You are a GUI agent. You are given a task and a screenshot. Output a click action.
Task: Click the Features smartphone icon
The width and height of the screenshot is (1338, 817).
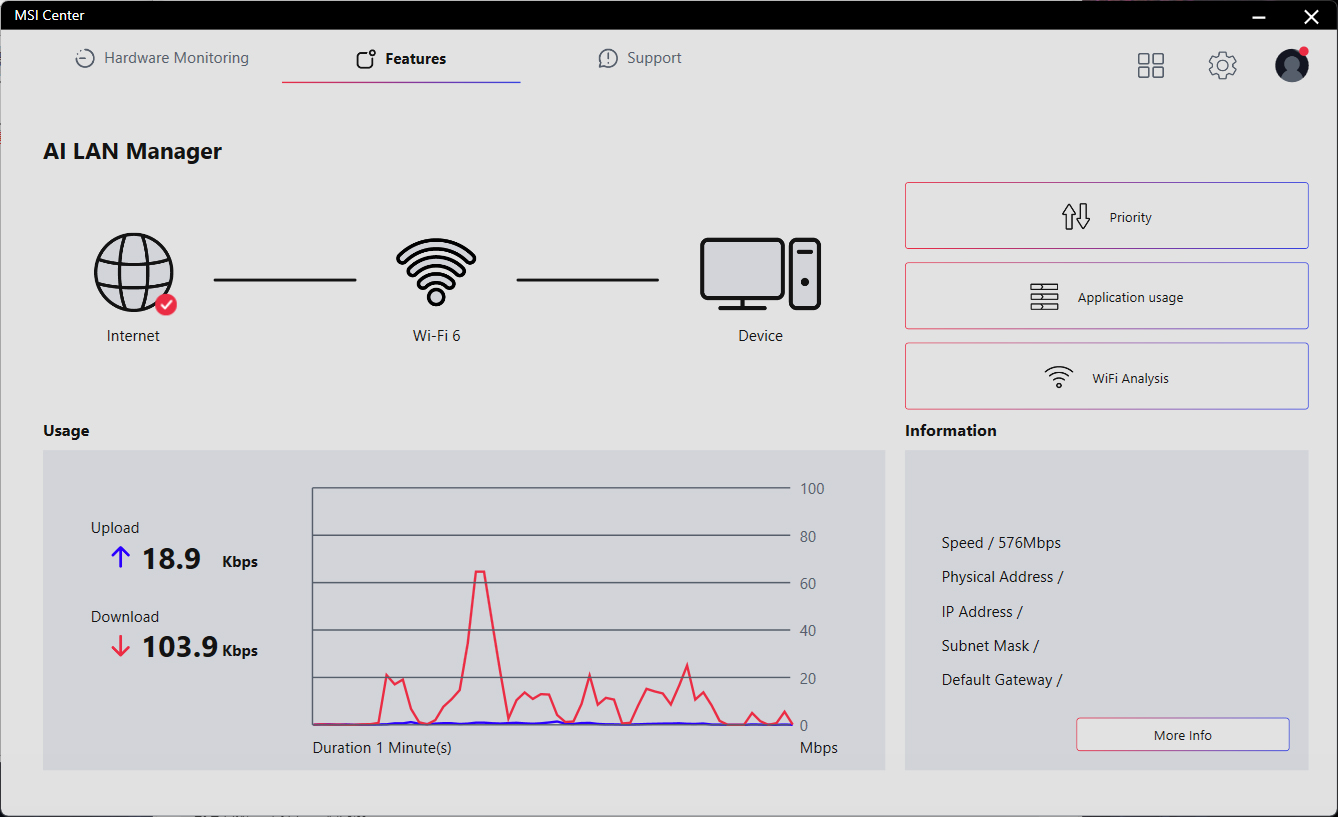pyautogui.click(x=363, y=58)
